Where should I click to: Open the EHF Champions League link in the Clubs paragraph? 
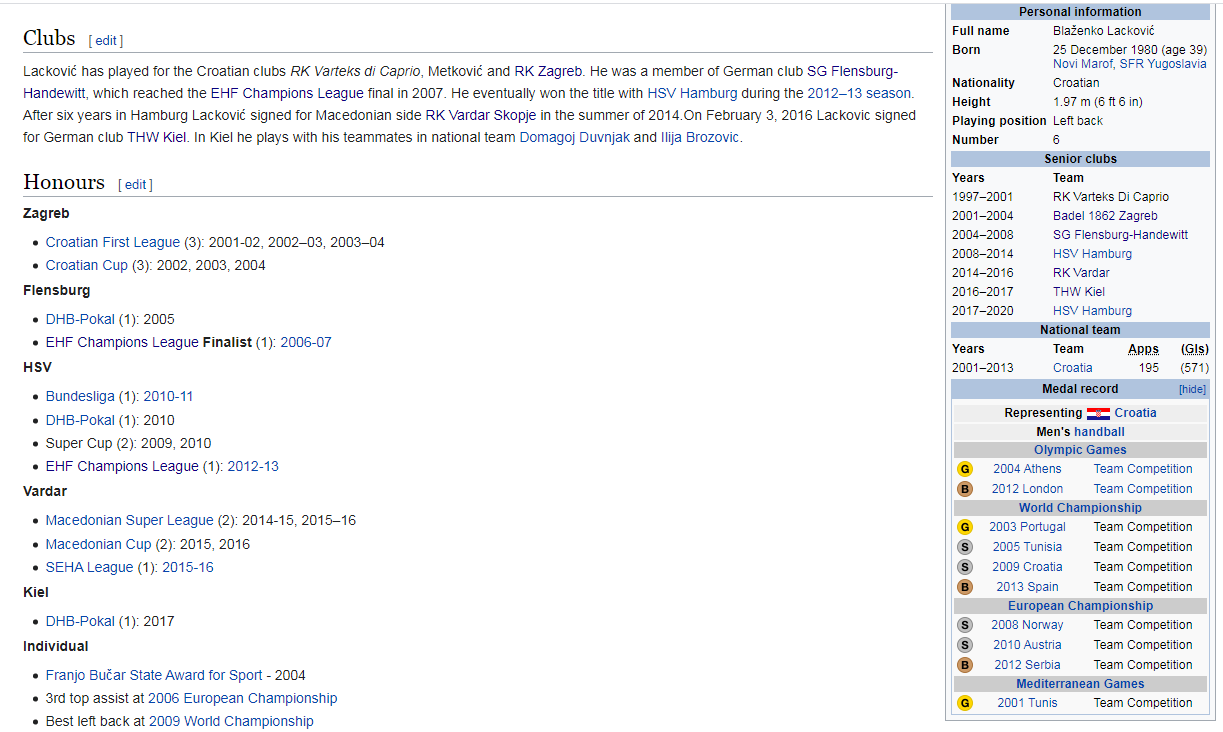click(286, 93)
